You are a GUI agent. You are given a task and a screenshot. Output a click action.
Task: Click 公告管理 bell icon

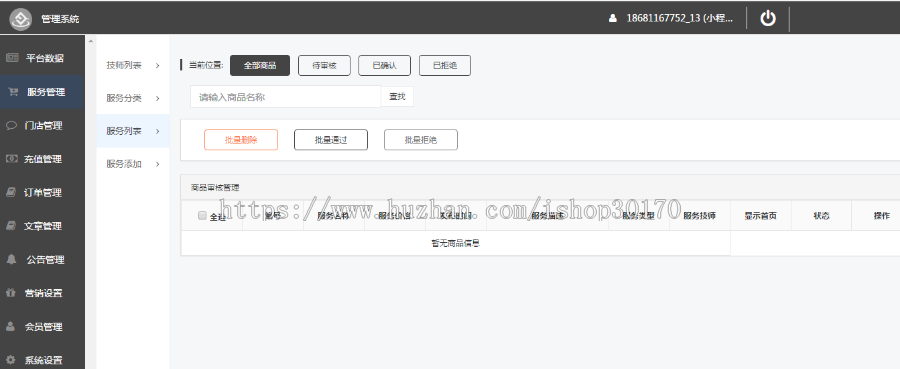pyautogui.click(x=11, y=259)
